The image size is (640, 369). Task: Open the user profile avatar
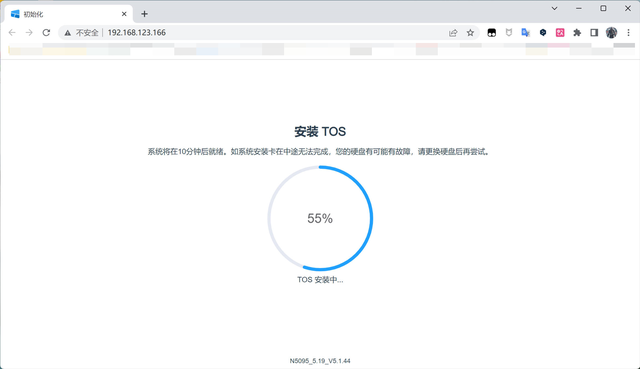click(x=611, y=33)
